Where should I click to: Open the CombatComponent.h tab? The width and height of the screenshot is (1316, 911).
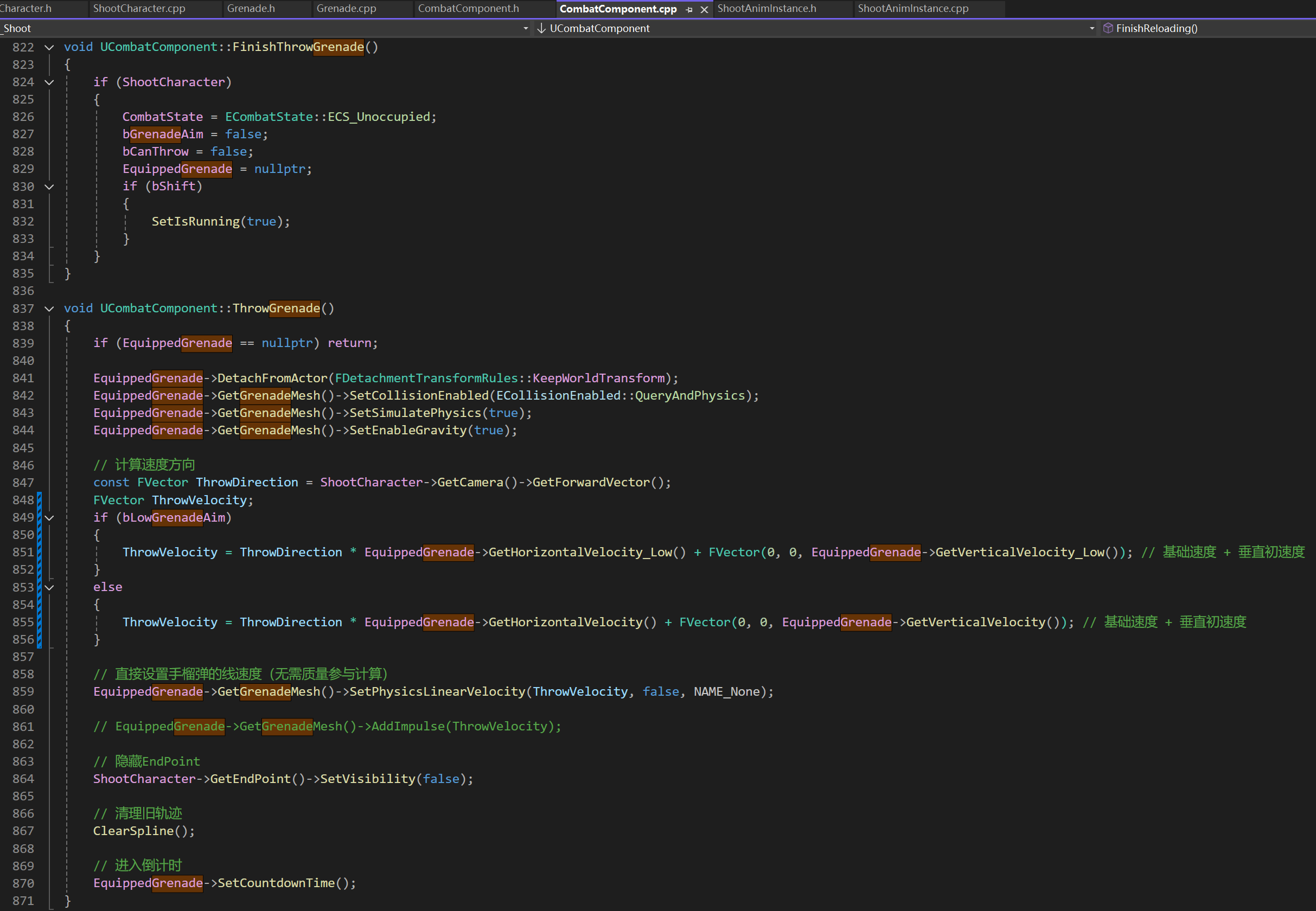click(x=468, y=9)
